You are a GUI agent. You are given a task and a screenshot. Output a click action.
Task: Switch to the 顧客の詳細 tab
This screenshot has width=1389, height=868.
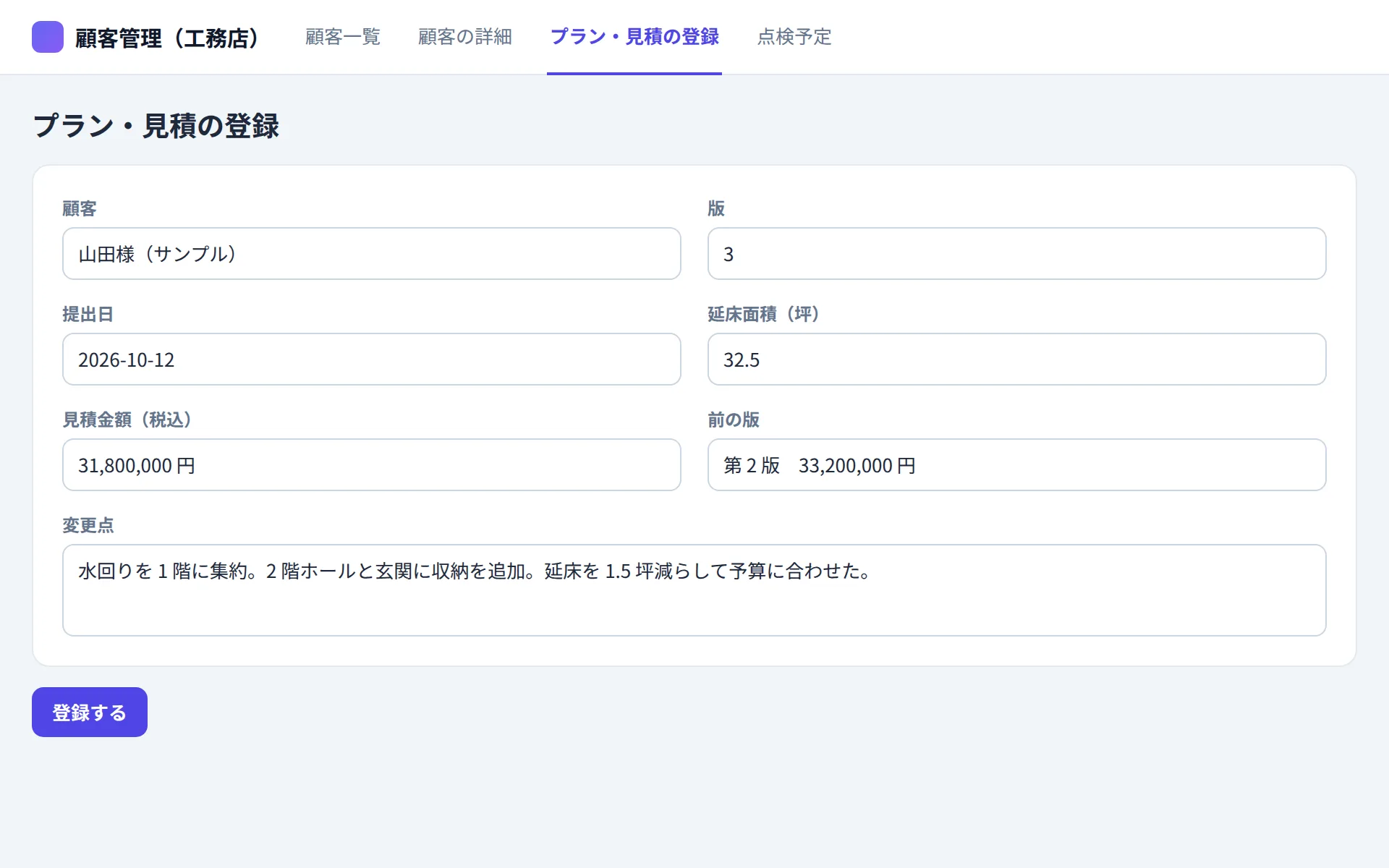(x=465, y=37)
